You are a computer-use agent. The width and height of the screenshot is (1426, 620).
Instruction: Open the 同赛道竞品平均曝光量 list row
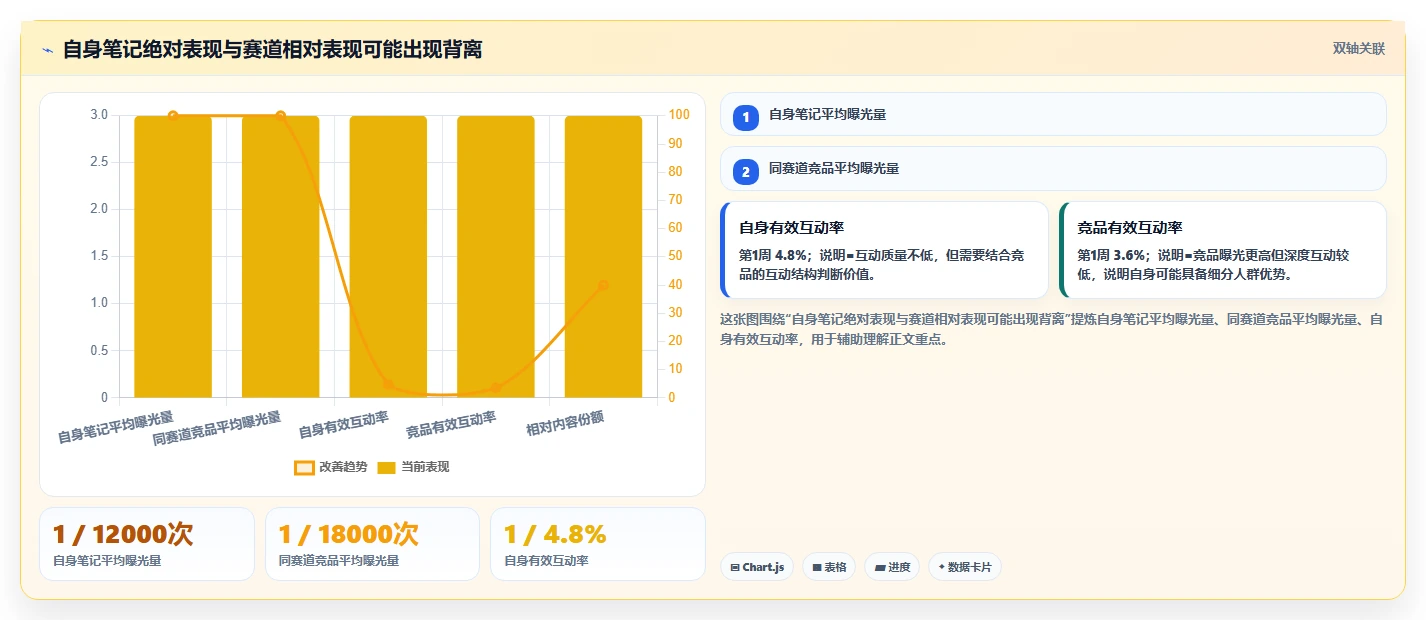tap(1053, 169)
